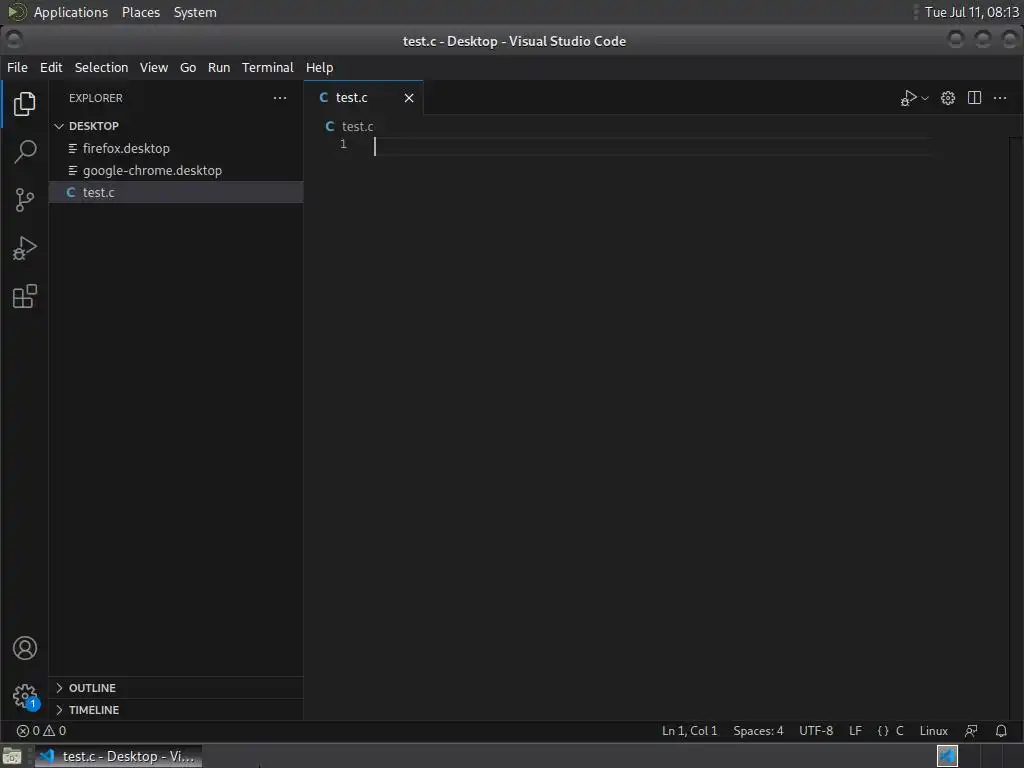
Task: Select the test.c editor tab
Action: (x=364, y=98)
